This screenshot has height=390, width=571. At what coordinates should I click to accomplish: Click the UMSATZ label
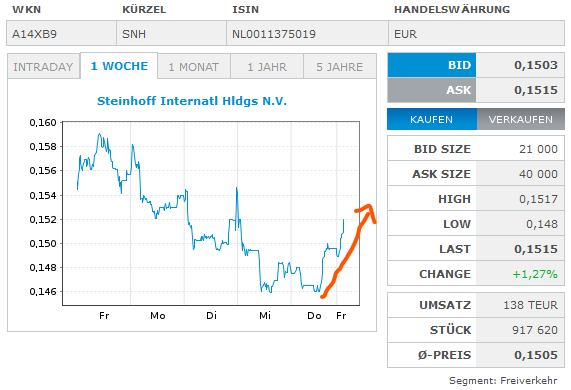tap(445, 305)
